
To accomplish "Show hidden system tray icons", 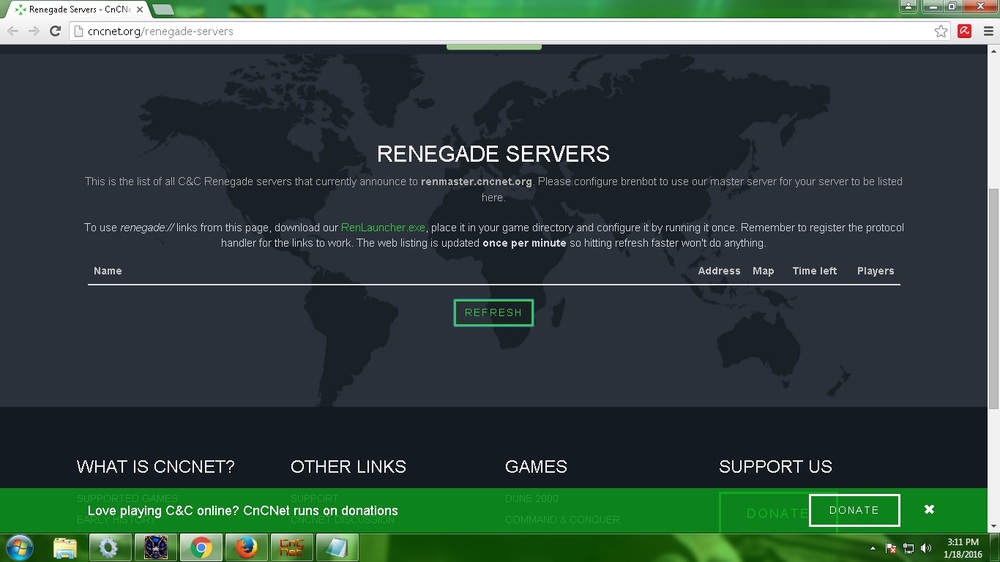I will (x=872, y=549).
